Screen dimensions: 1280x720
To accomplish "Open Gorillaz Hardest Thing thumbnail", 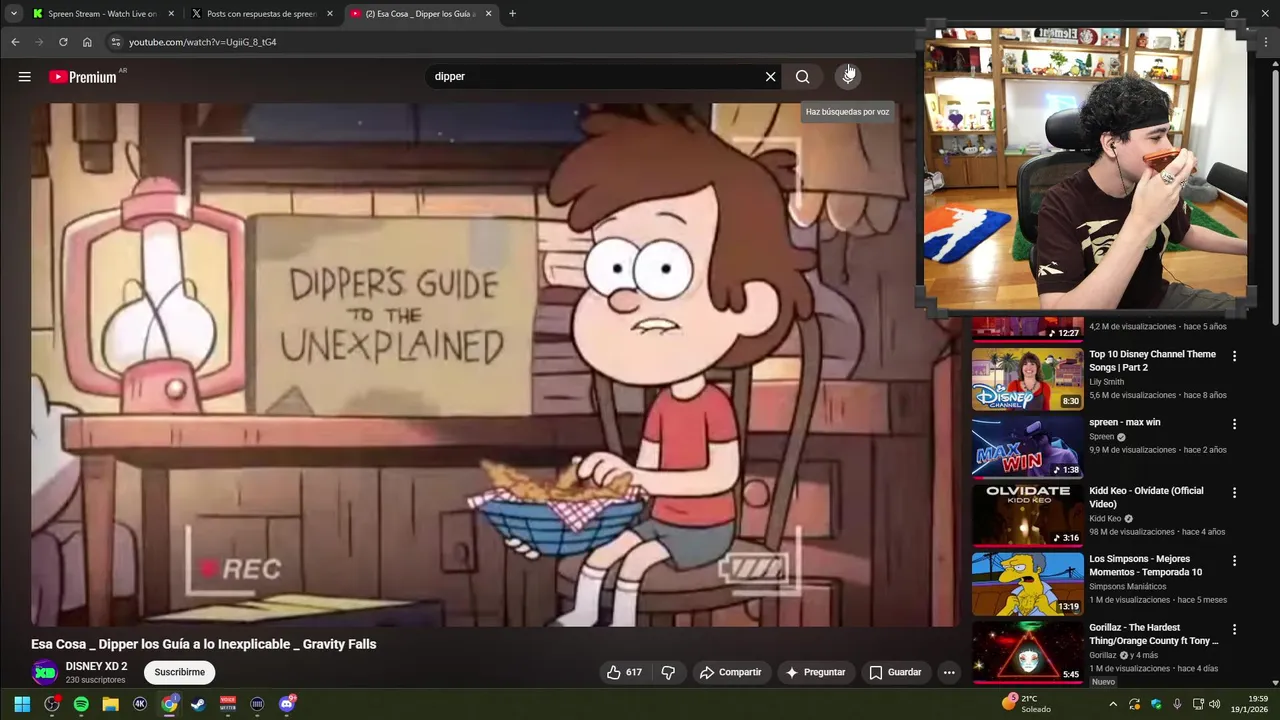I will pyautogui.click(x=1027, y=652).
